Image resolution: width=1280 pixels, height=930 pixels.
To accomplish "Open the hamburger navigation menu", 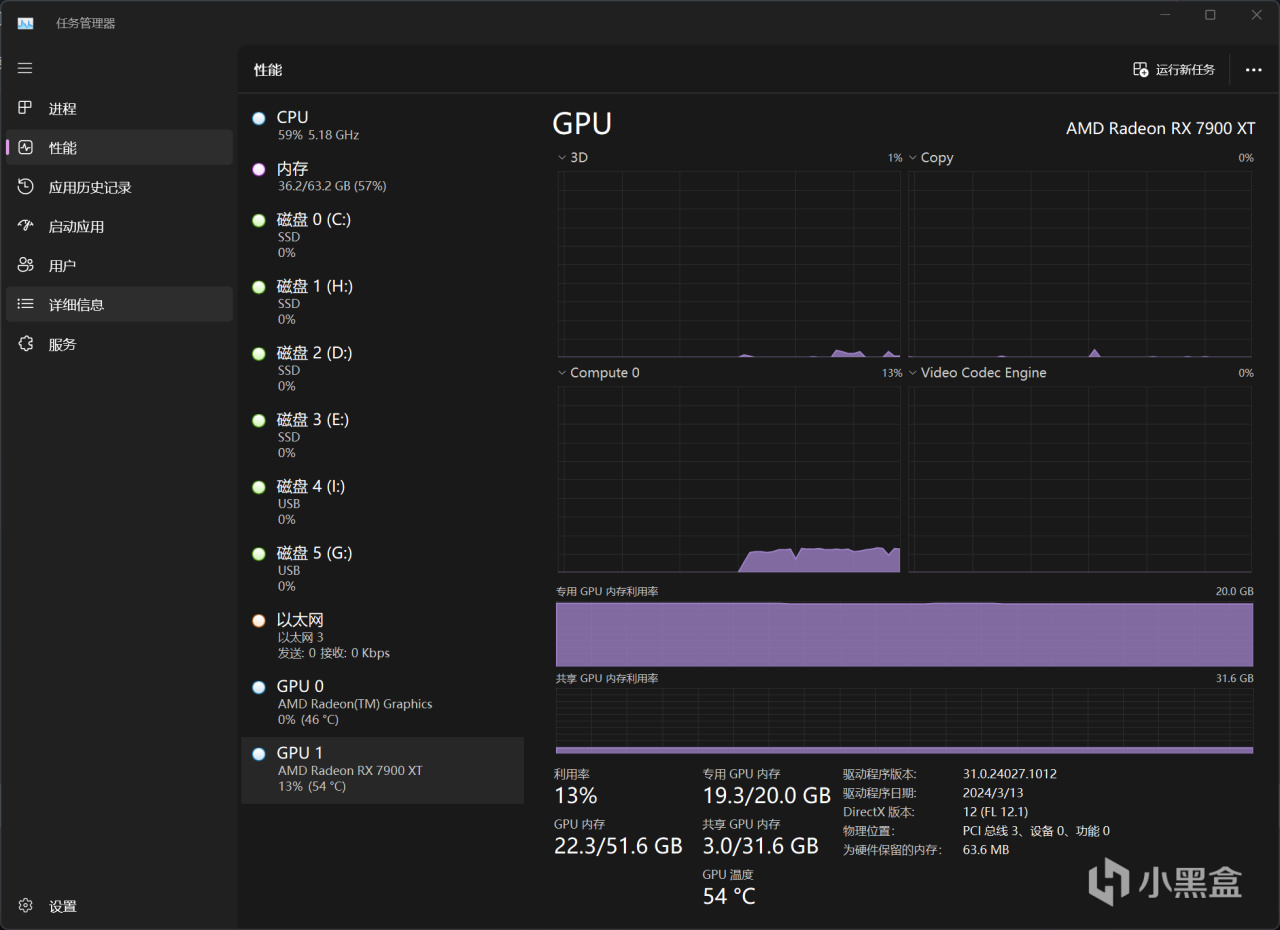I will [25, 68].
